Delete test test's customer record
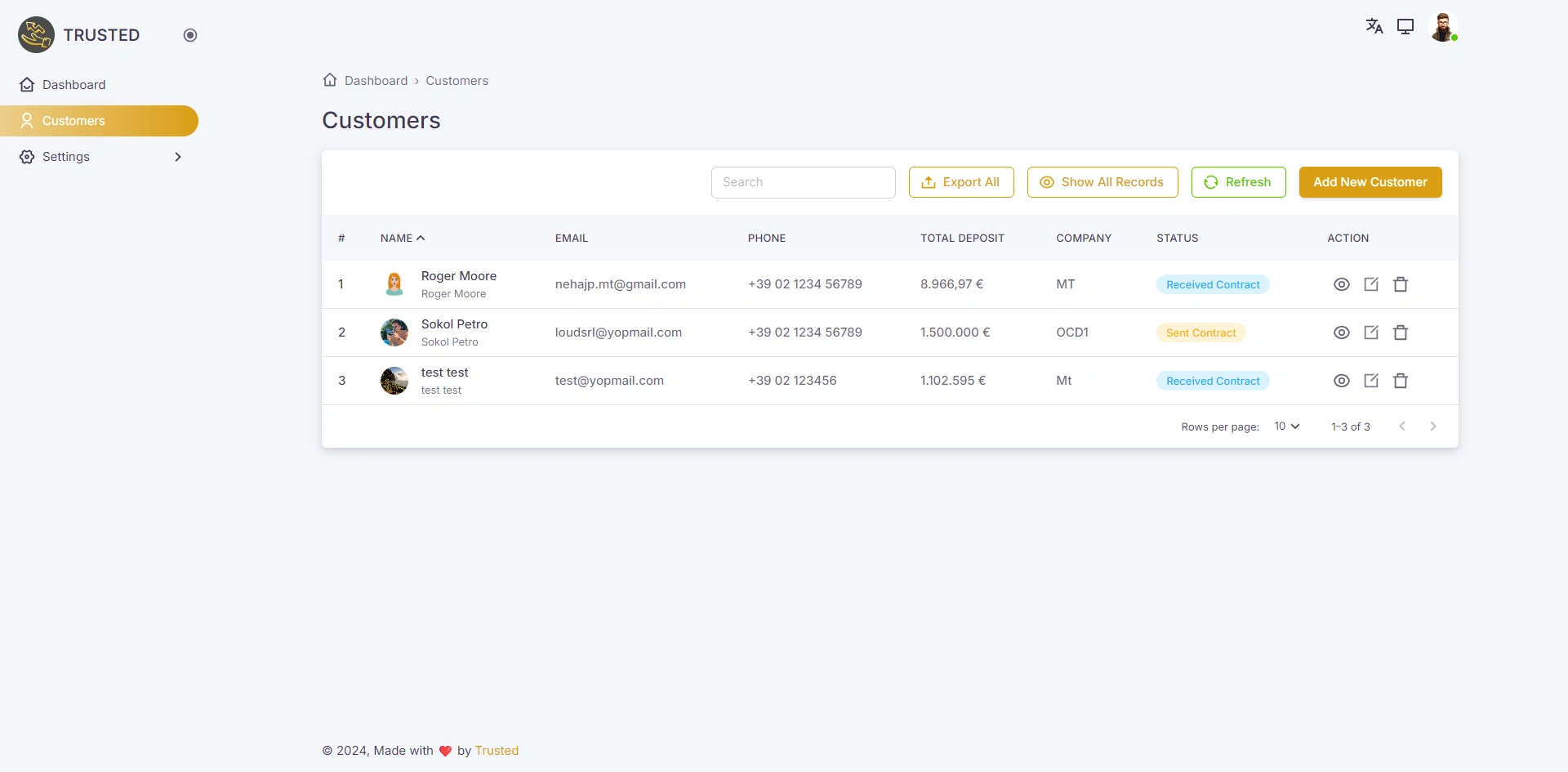This screenshot has width=1568, height=772. click(x=1401, y=381)
